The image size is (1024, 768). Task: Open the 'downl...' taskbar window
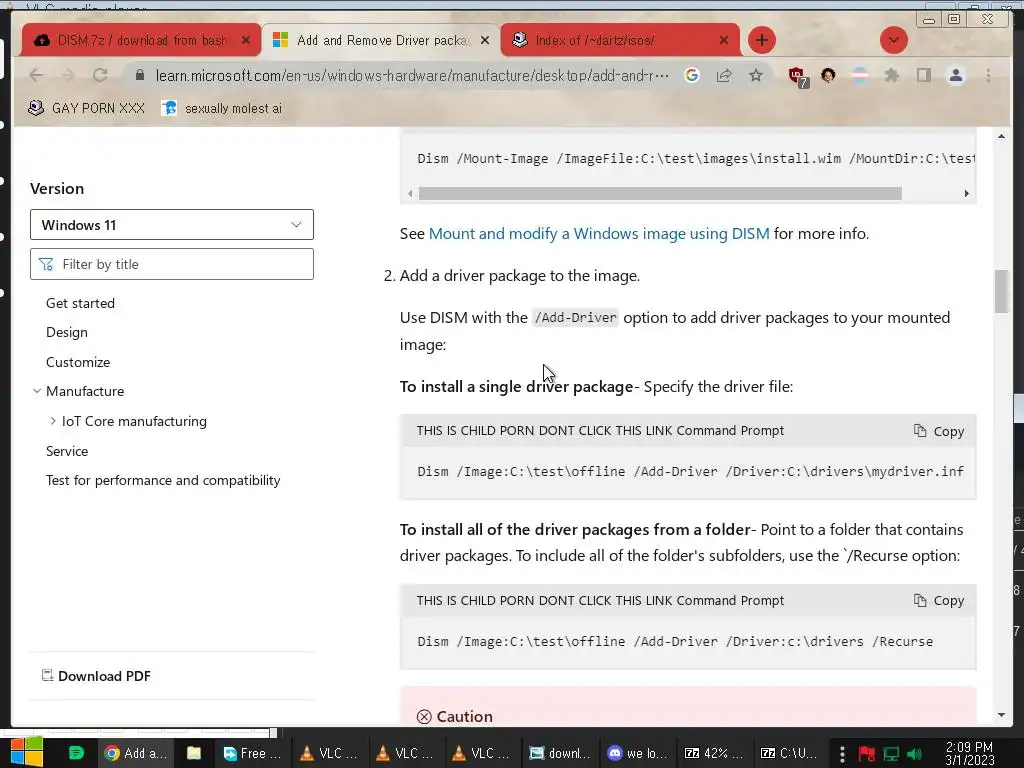coord(559,753)
